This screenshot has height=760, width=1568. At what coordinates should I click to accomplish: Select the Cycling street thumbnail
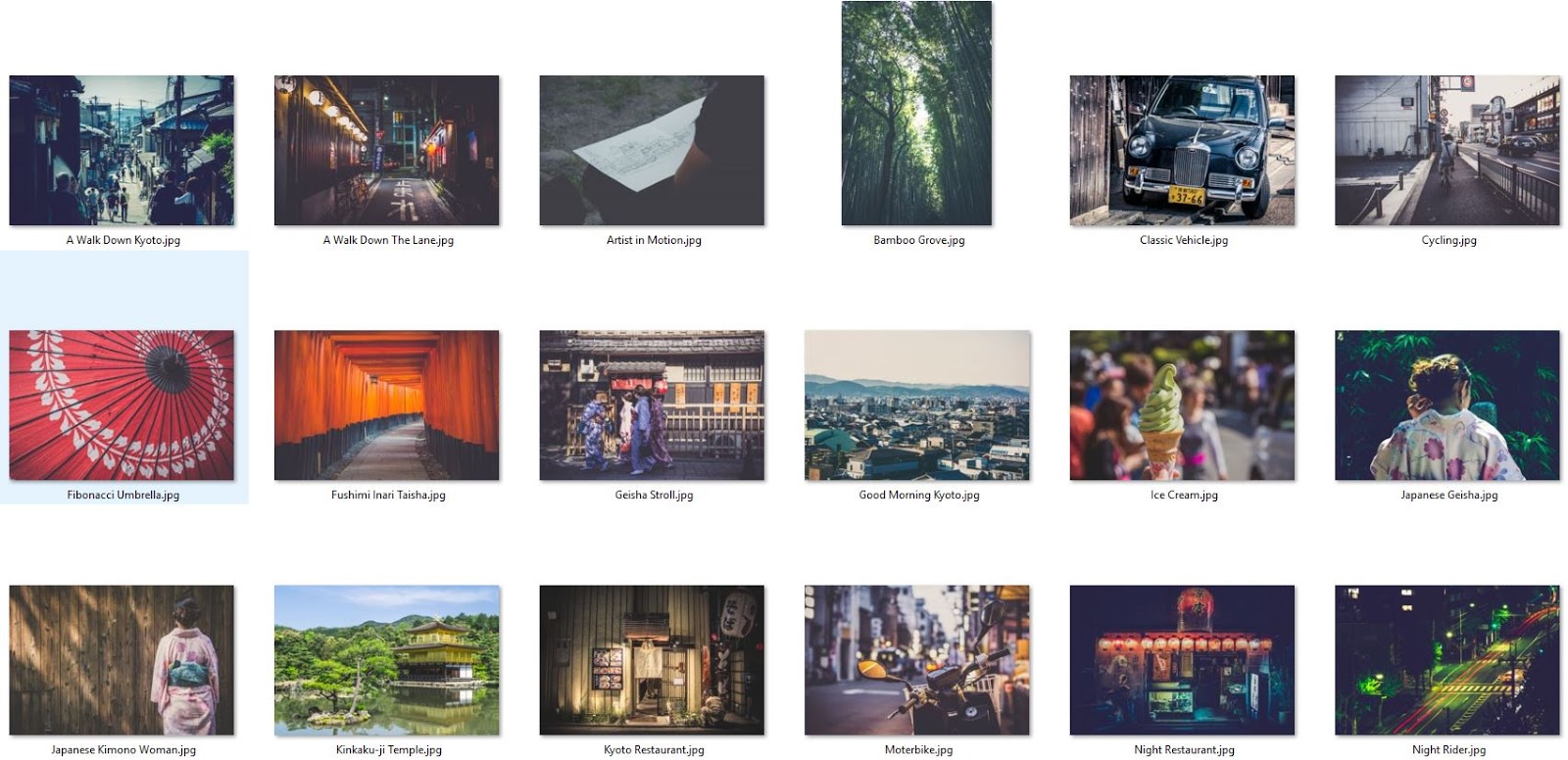(x=1447, y=151)
